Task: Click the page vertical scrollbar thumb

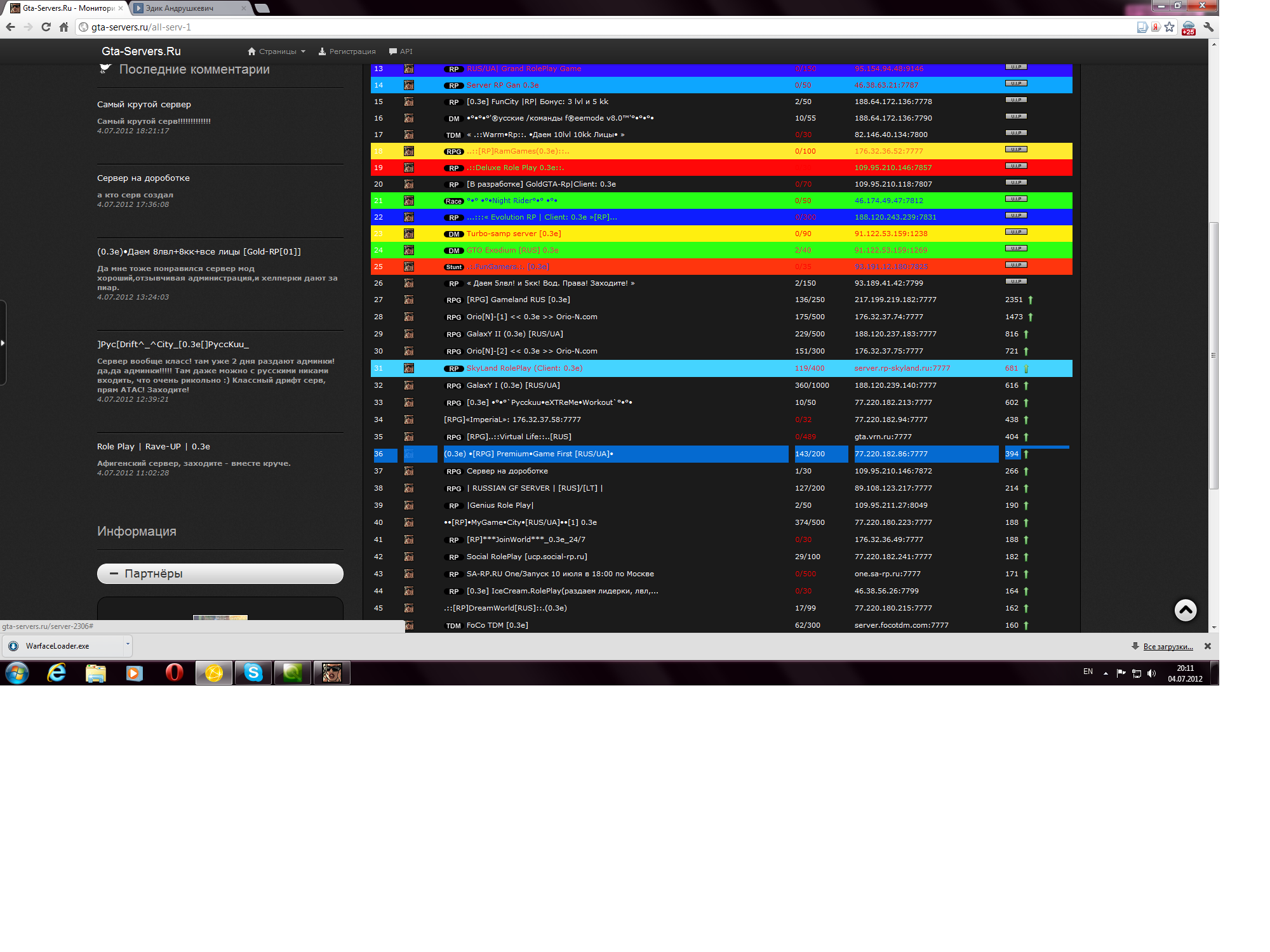Action: [1213, 355]
